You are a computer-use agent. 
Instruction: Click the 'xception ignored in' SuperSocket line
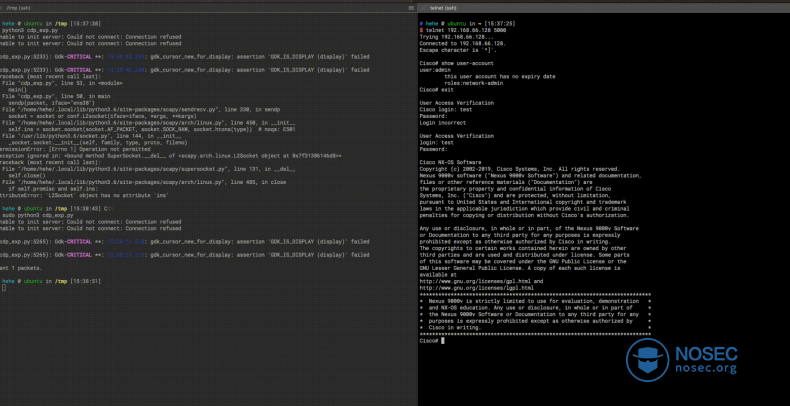pyautogui.click(x=171, y=156)
